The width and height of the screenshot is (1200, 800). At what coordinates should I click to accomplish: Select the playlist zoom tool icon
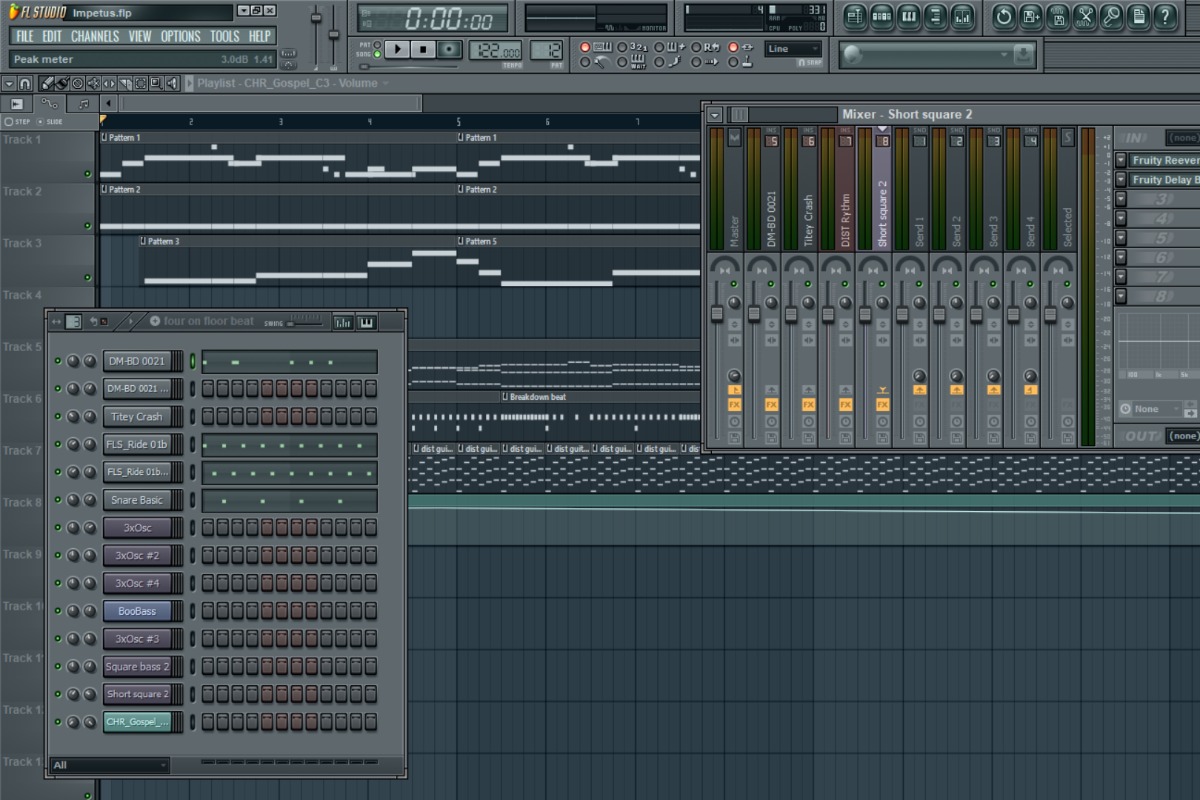pyautogui.click(x=158, y=83)
